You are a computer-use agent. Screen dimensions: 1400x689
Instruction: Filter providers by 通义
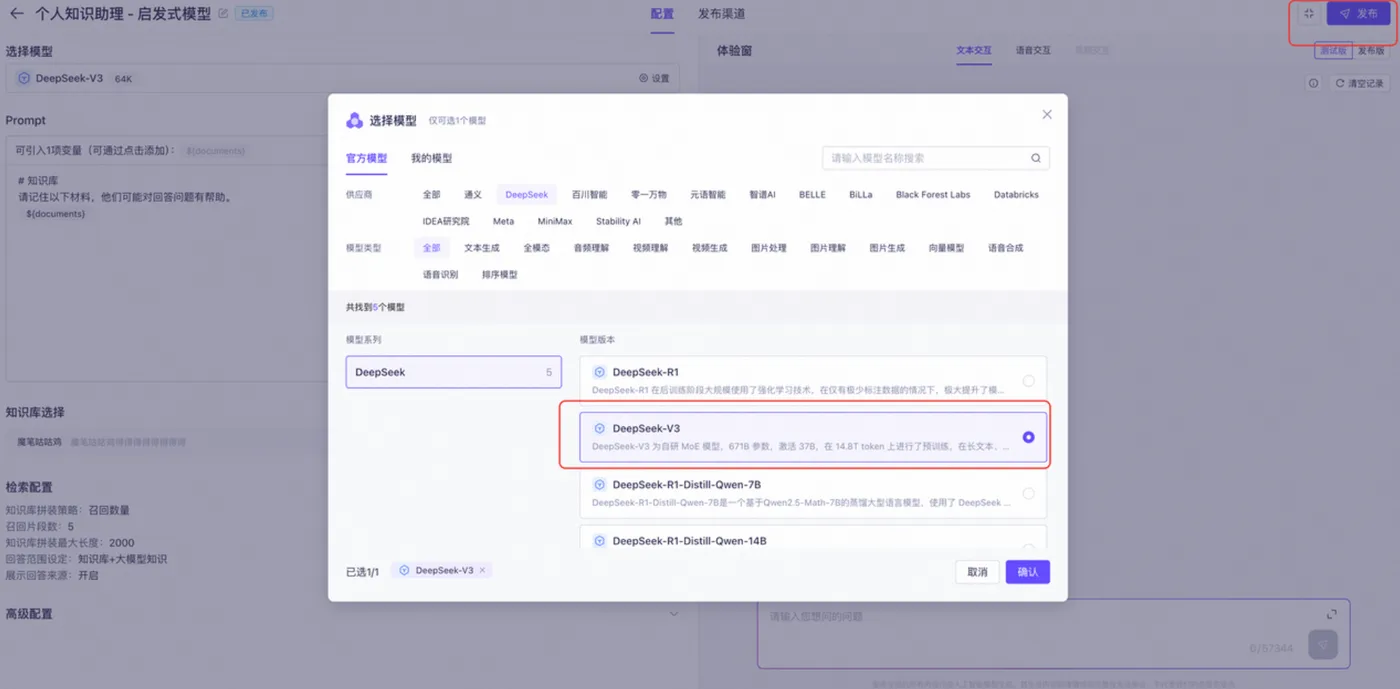click(x=473, y=194)
